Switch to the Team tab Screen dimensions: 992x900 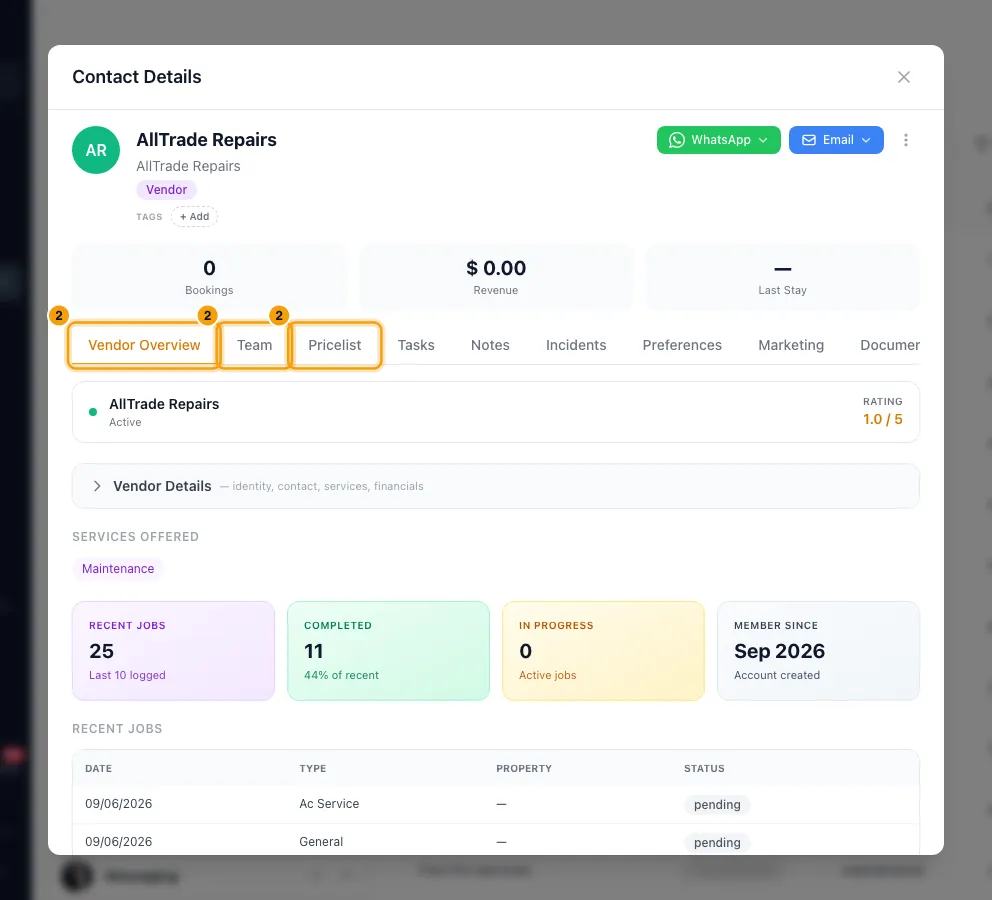pos(254,345)
